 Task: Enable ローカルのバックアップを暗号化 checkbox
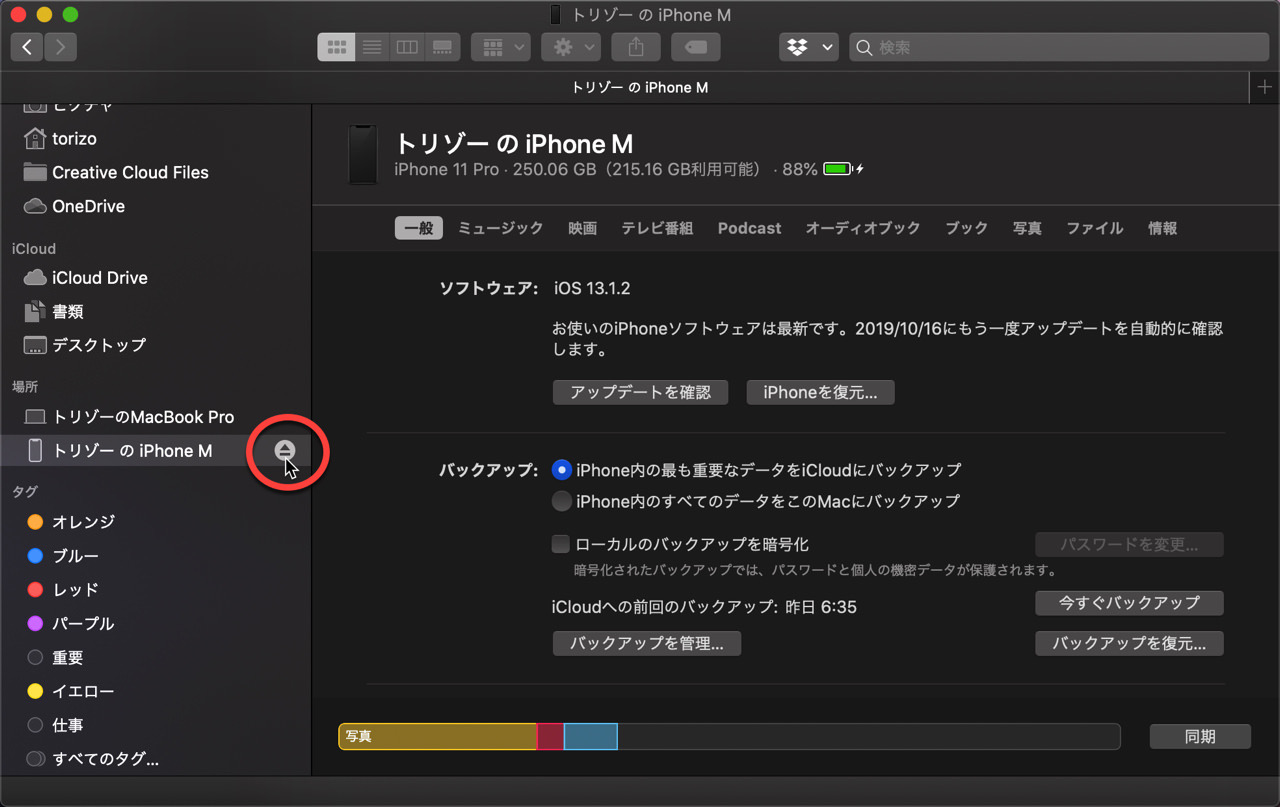click(x=561, y=544)
